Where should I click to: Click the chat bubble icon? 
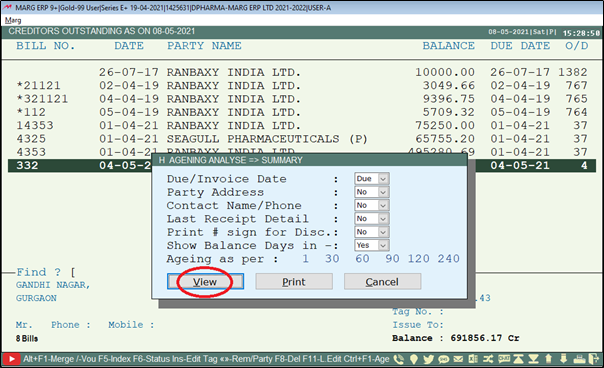pyautogui.click(x=504, y=359)
